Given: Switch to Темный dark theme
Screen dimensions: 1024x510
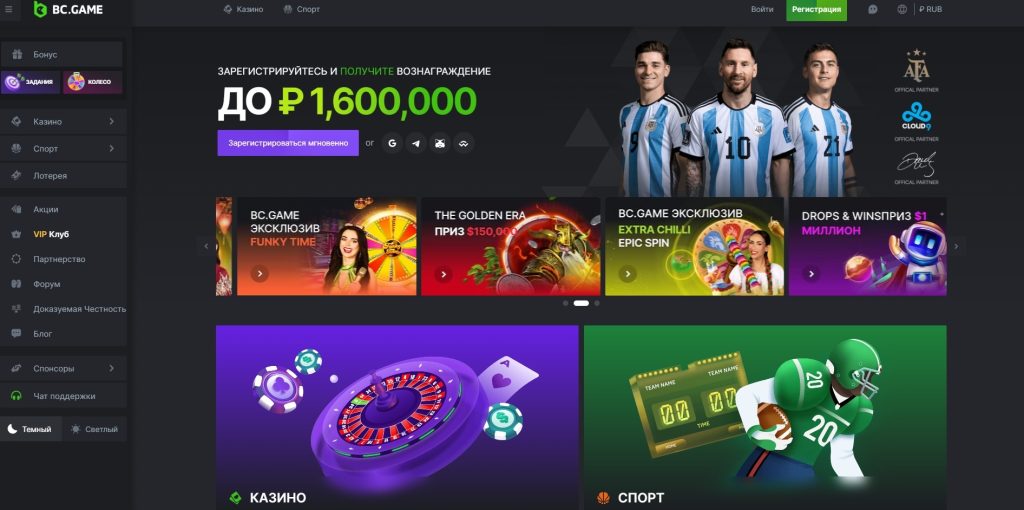Looking at the screenshot, I should [31, 429].
